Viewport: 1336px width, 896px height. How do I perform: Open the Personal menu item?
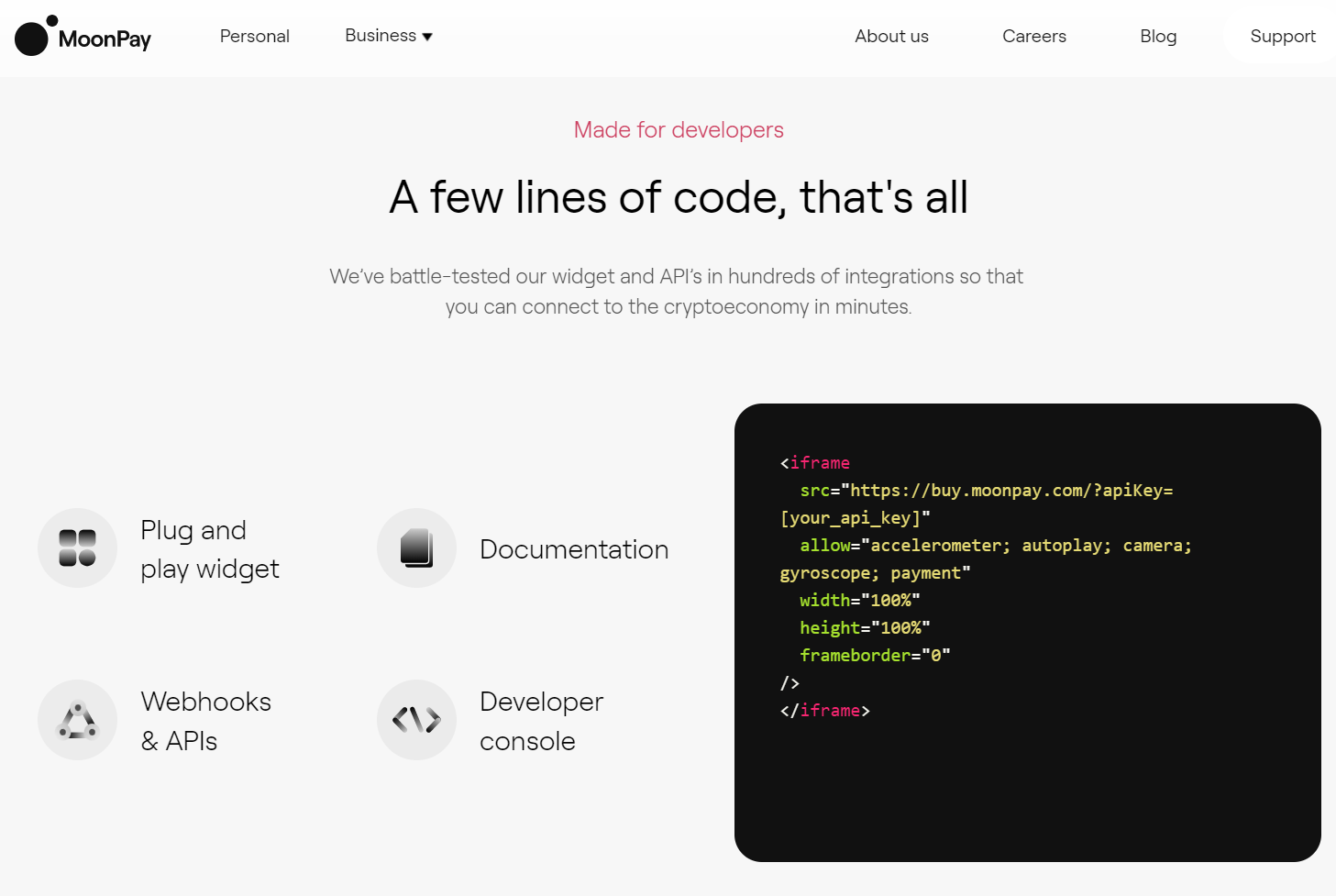(254, 36)
